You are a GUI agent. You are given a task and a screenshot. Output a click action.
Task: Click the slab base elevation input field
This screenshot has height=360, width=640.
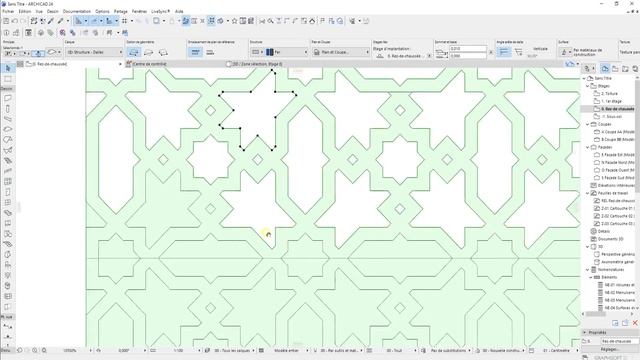pos(468,56)
